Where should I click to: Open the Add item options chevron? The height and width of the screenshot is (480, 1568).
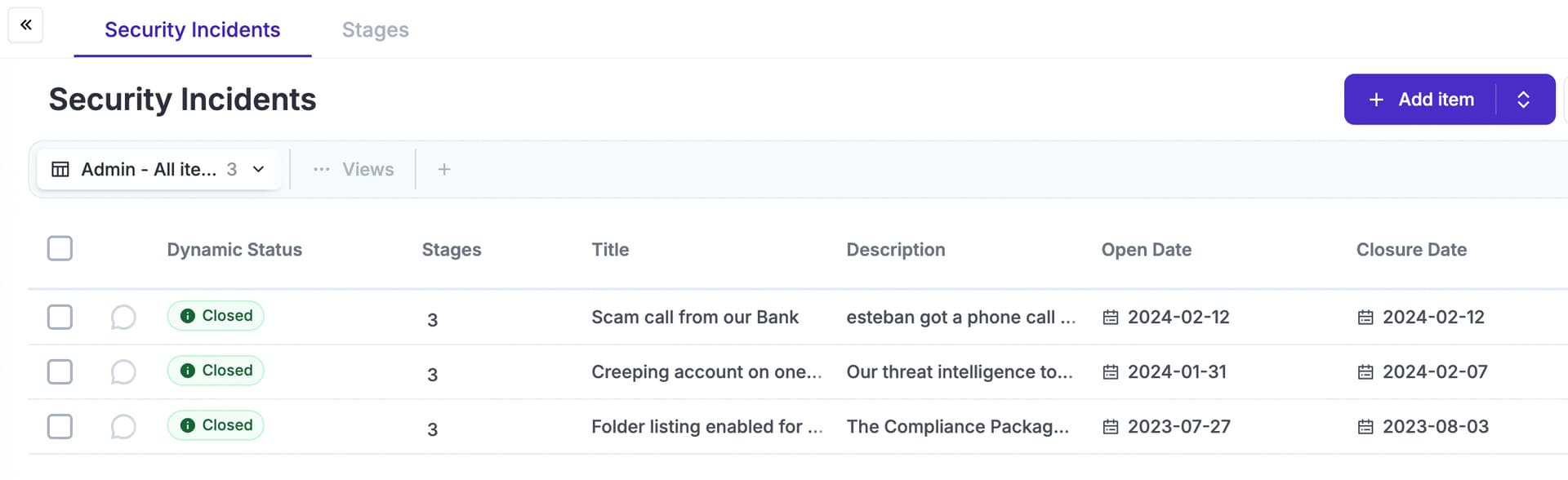point(1523,100)
